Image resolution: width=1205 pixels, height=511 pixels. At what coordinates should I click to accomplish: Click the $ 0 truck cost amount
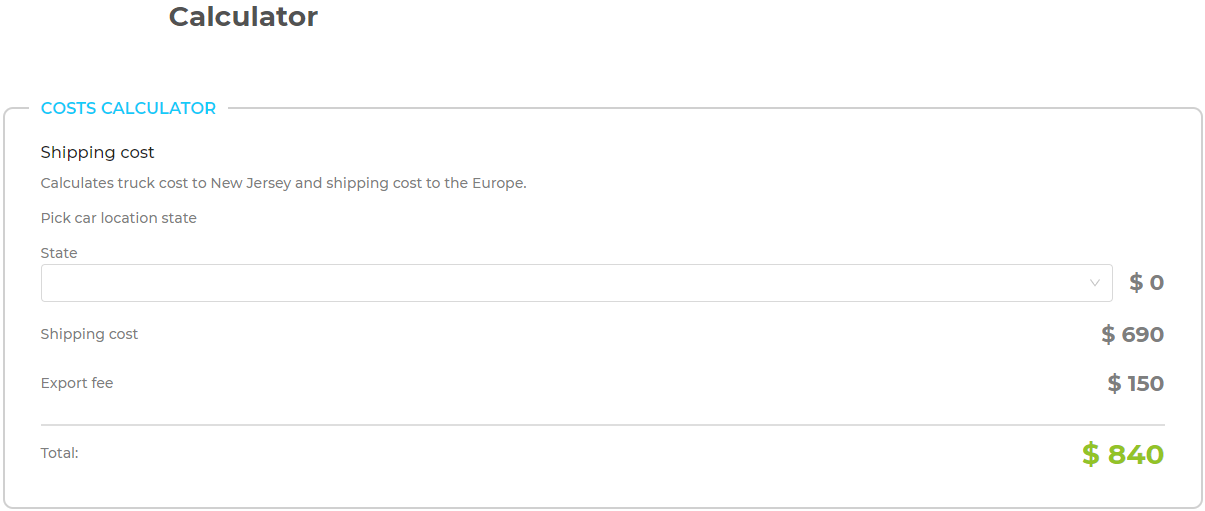click(1146, 283)
